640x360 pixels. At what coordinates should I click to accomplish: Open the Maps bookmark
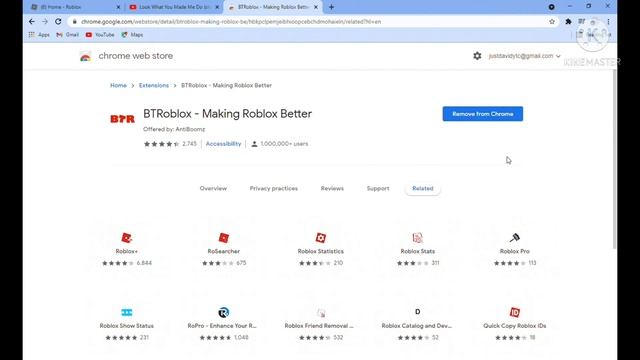coord(132,35)
